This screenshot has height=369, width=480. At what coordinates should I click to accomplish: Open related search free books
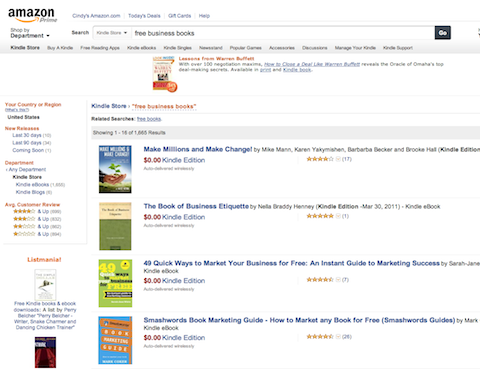(149, 119)
